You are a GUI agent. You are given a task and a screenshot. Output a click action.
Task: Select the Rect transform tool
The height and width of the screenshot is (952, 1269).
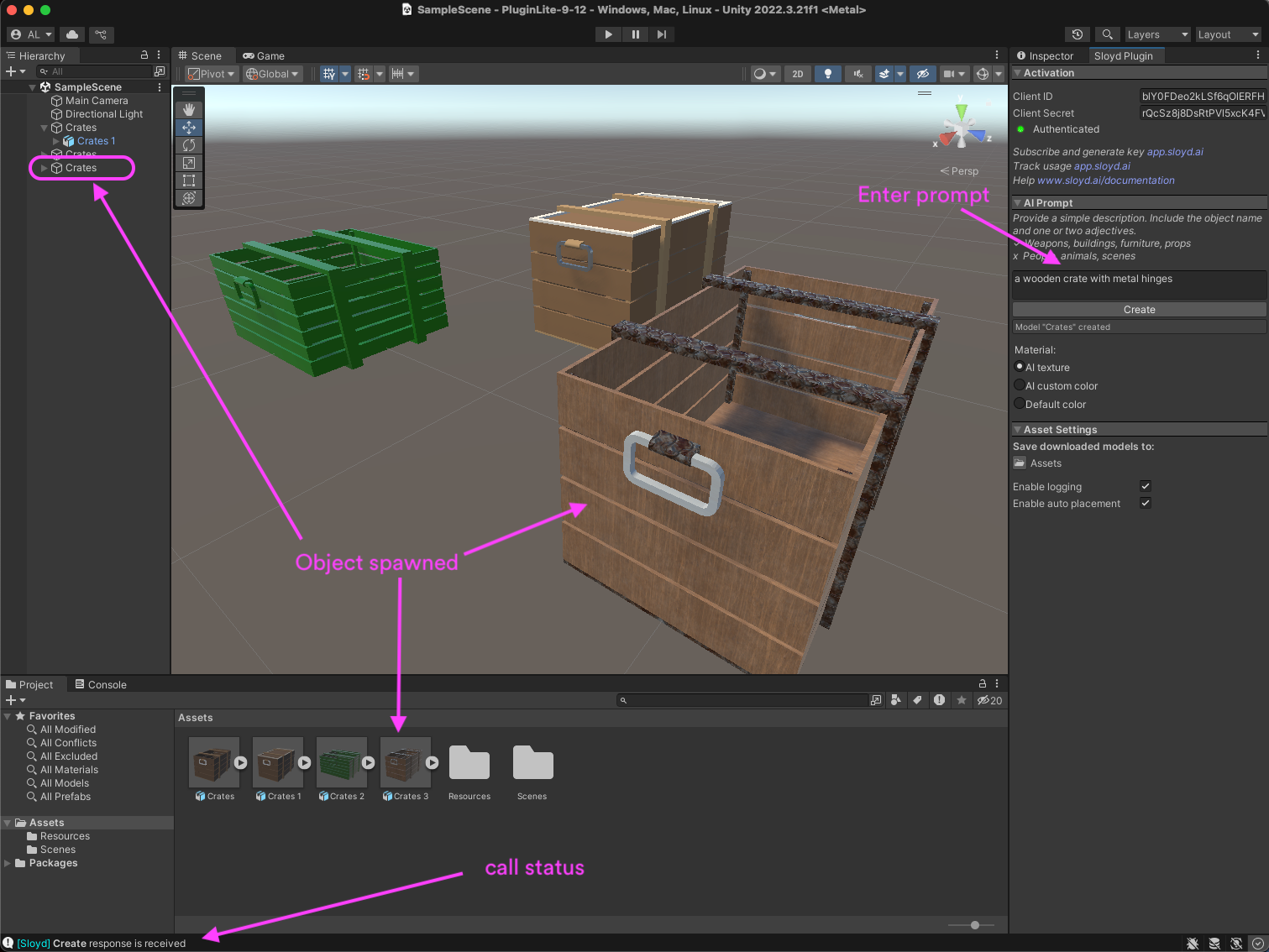pos(189,180)
